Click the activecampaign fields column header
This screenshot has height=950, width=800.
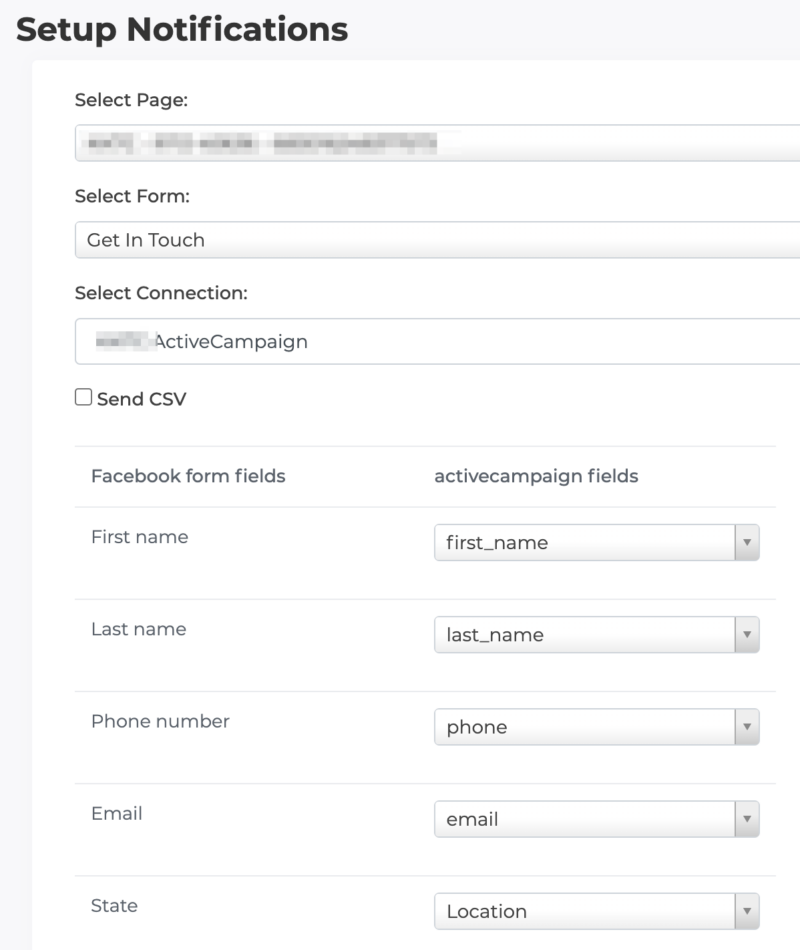[x=536, y=476]
